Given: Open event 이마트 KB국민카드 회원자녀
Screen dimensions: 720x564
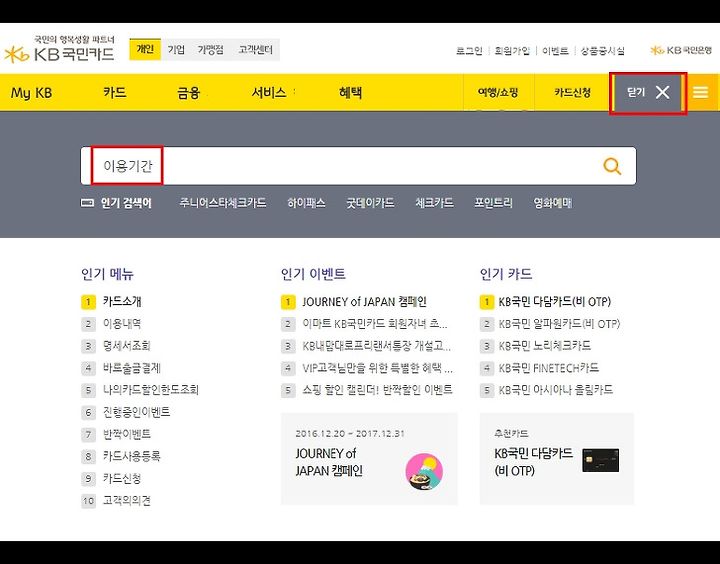Looking at the screenshot, I should tap(375, 323).
